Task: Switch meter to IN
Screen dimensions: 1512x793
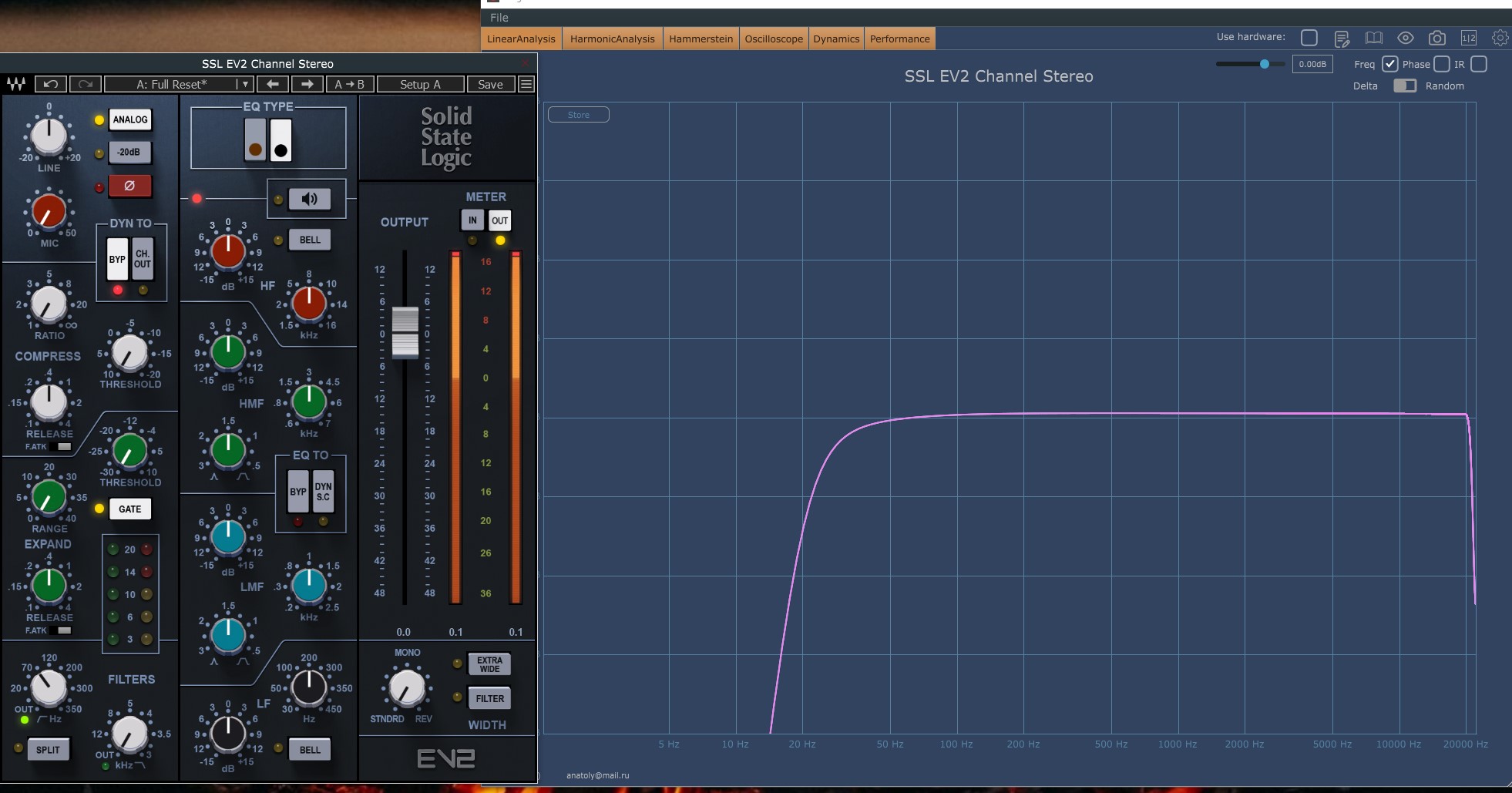Action: pyautogui.click(x=472, y=220)
